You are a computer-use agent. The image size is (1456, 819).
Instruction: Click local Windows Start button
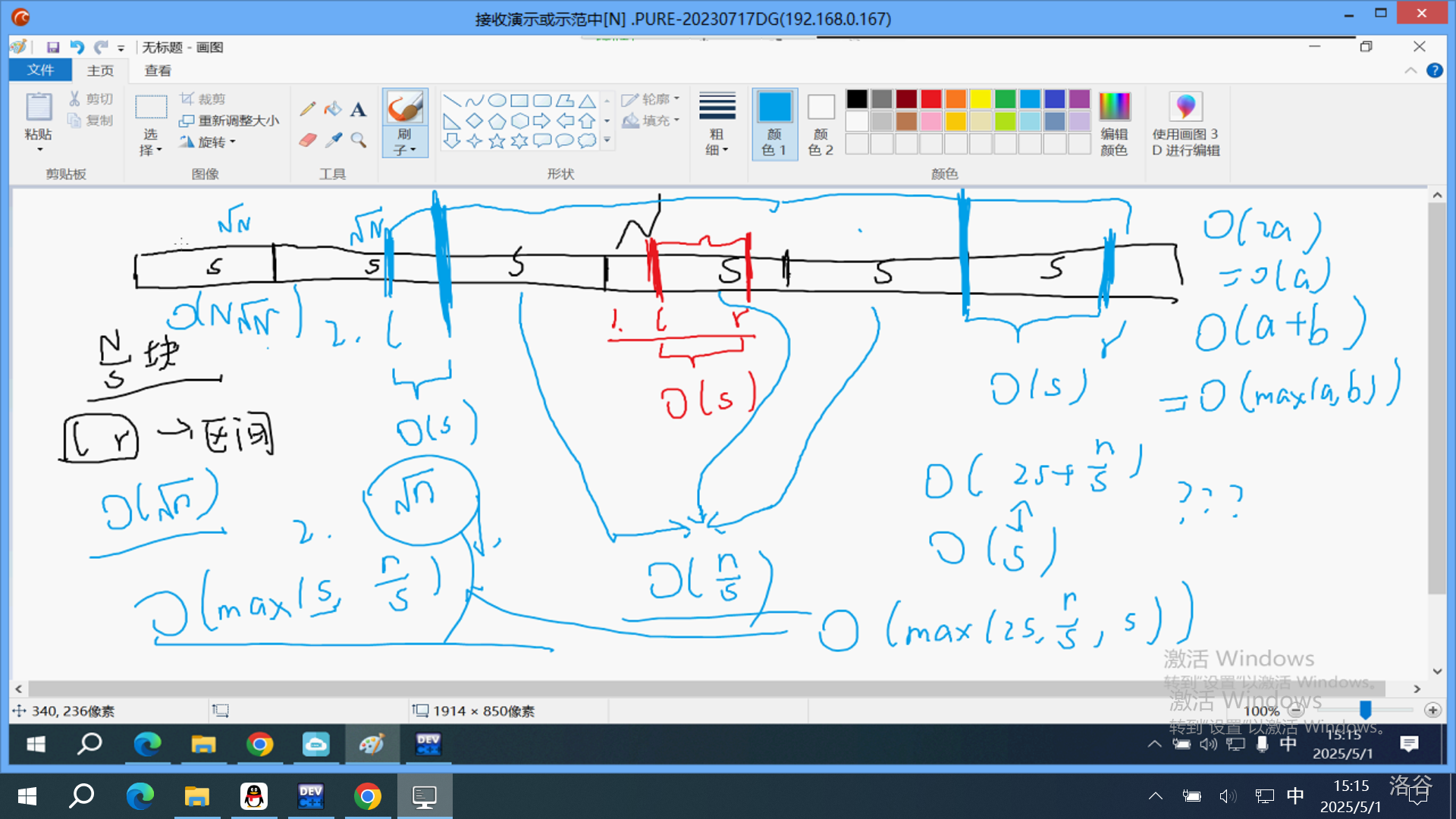pyautogui.click(x=27, y=796)
